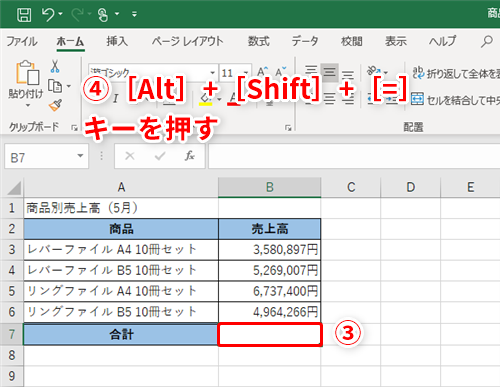
Task: Switch to the 校閲 (Review) tab
Action: [352, 41]
